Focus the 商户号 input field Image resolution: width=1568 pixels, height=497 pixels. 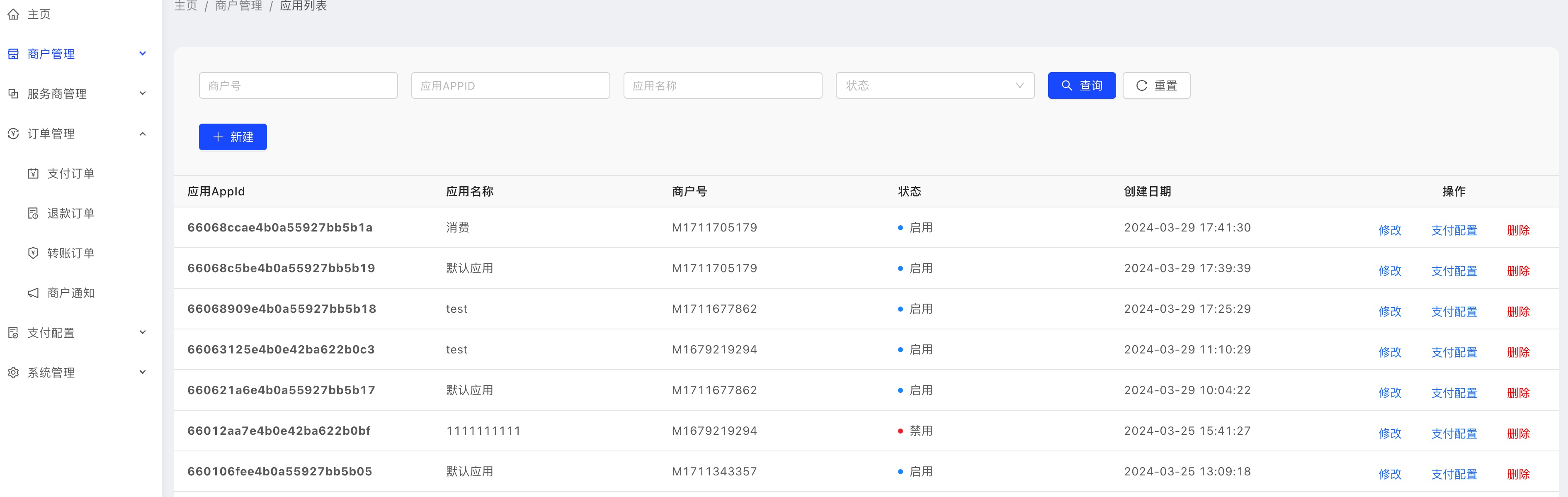tap(298, 85)
